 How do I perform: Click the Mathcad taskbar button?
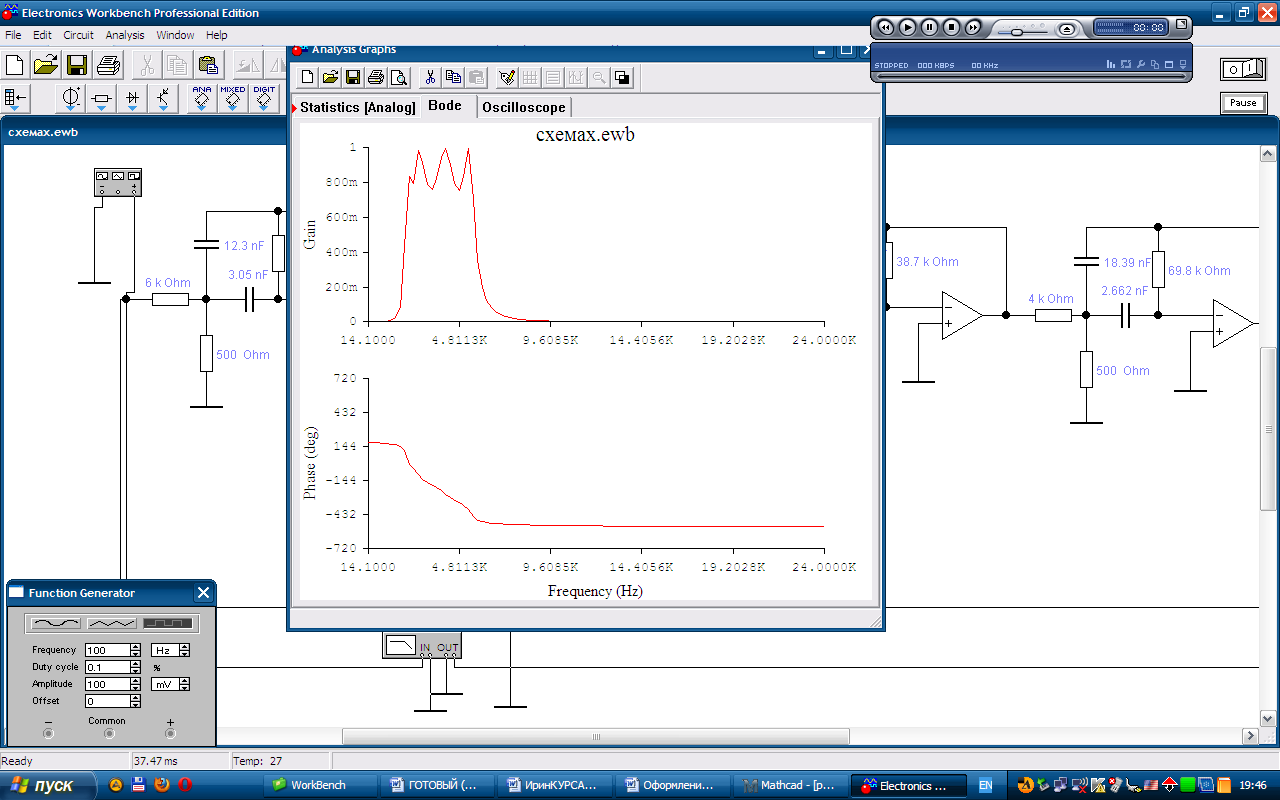coord(789,785)
